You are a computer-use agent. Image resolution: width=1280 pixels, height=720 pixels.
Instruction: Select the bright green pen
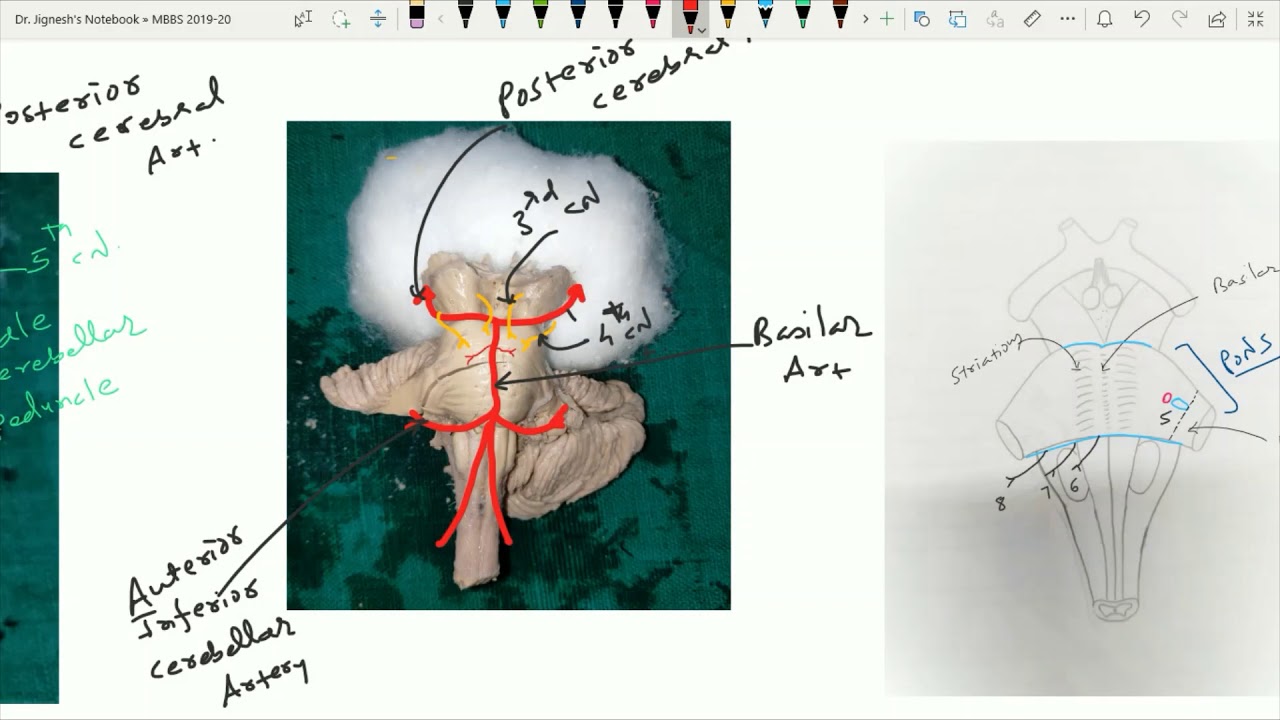pos(540,15)
